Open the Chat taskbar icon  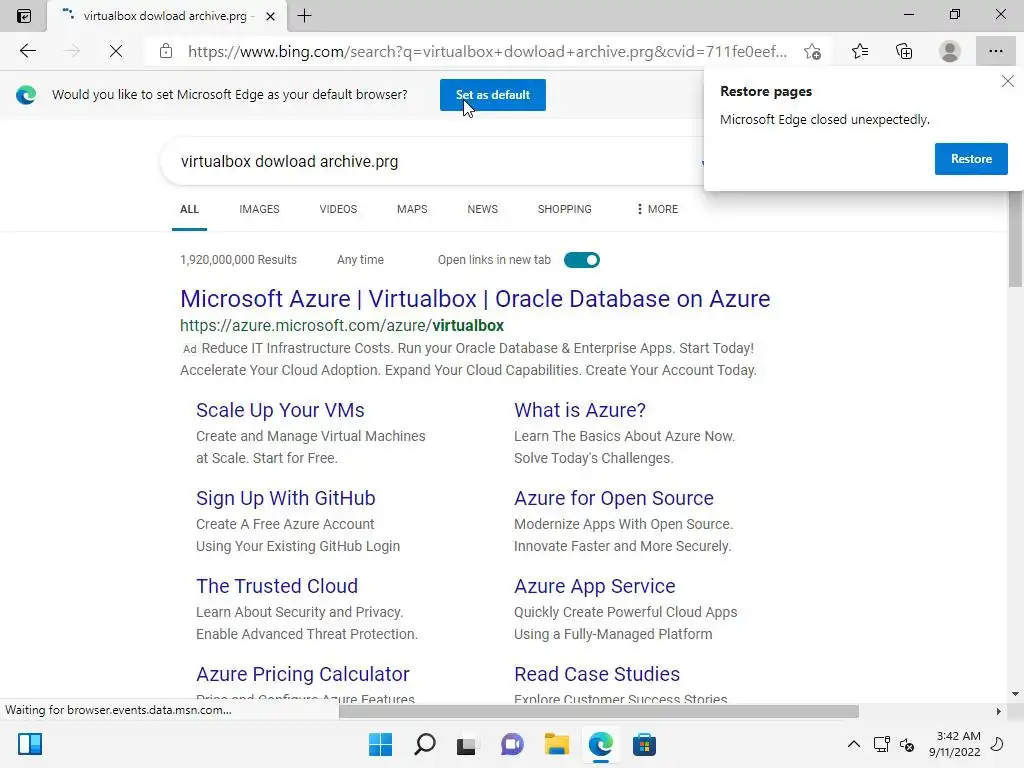coord(512,744)
